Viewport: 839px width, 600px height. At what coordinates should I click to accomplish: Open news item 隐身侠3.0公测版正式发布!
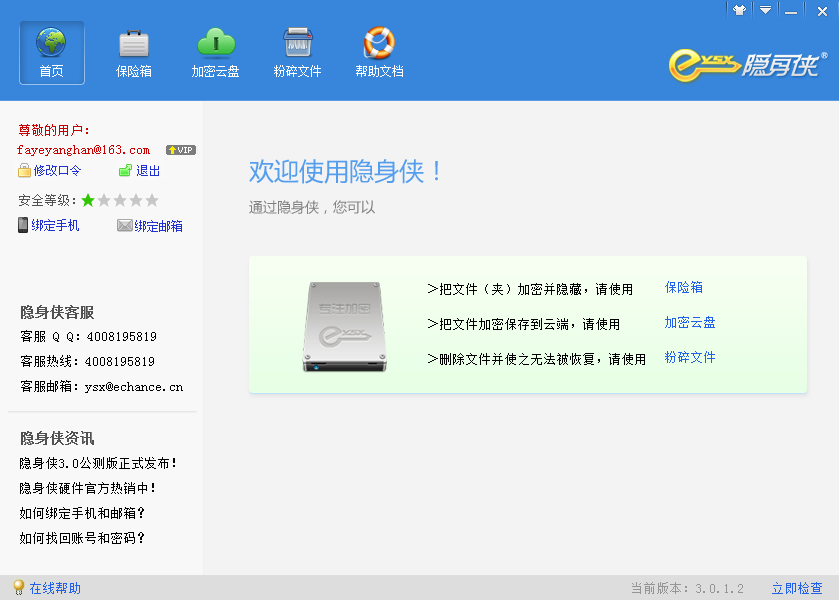coord(98,463)
